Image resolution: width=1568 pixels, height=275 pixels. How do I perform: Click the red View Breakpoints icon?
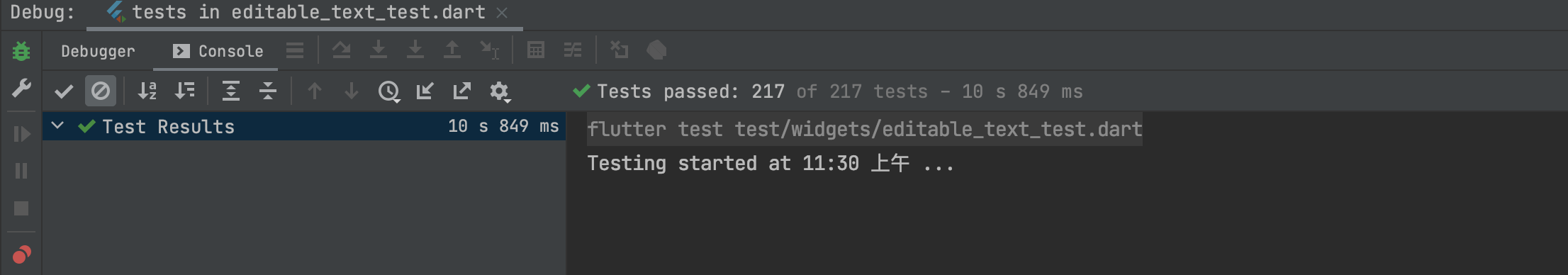point(21,254)
